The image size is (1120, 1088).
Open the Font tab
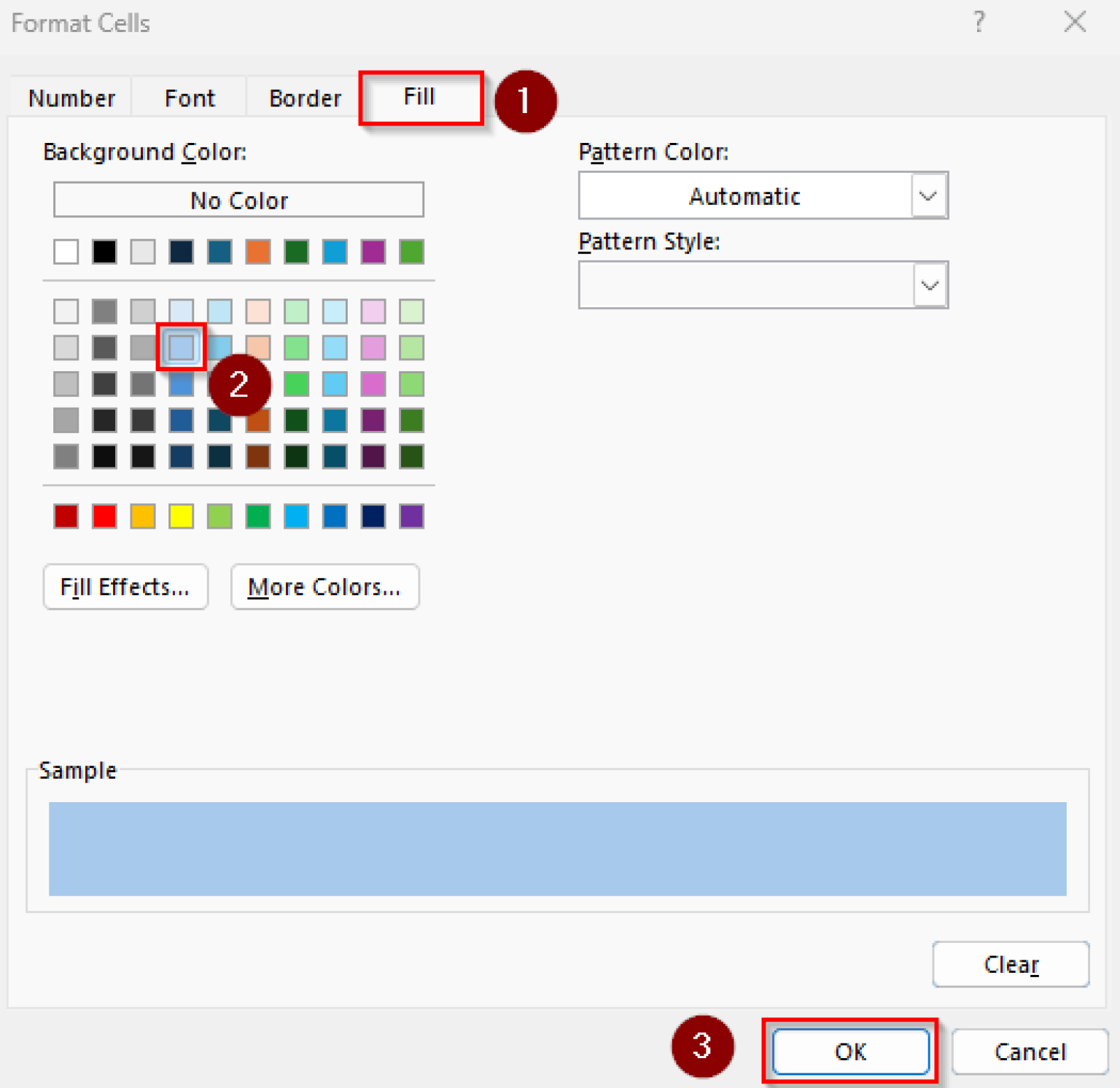190,98
